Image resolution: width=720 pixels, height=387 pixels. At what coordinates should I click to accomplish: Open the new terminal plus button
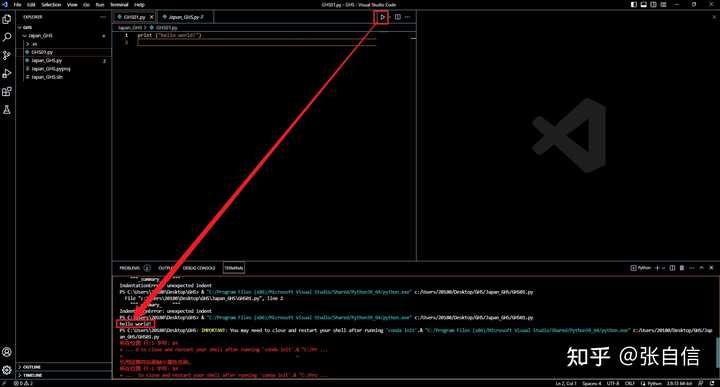pos(657,268)
